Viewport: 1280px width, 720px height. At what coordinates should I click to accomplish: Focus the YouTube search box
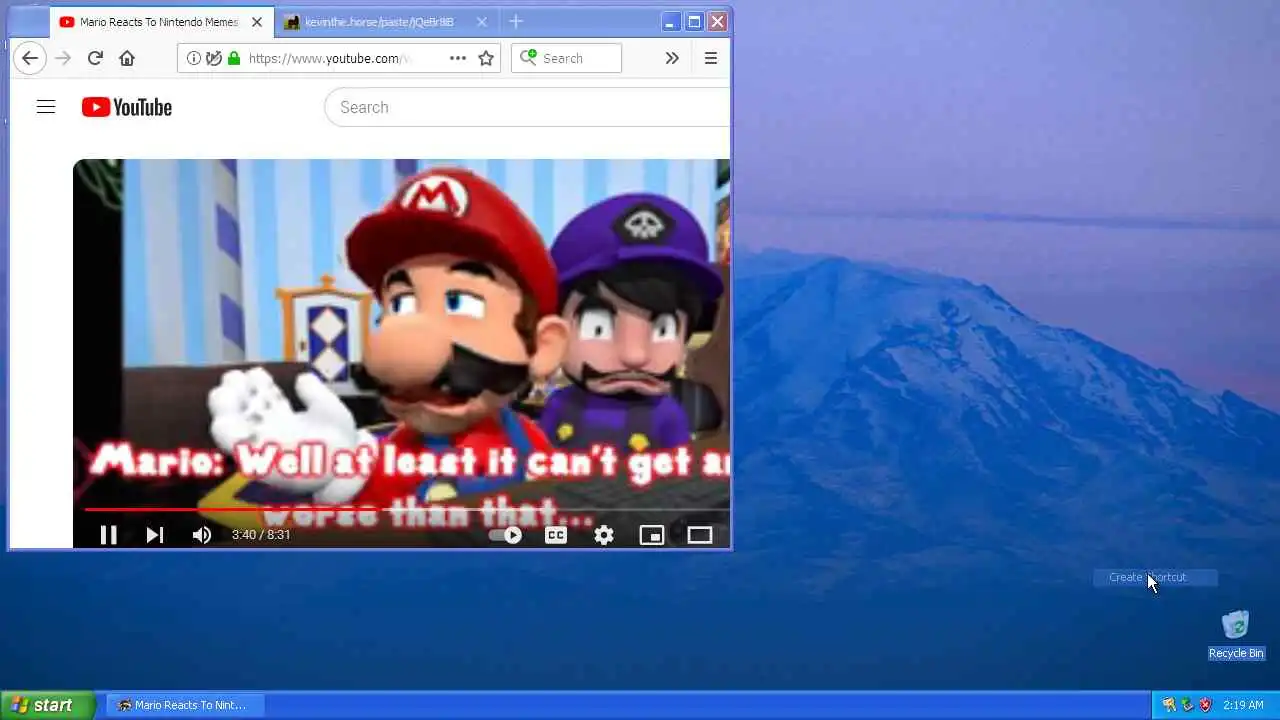[527, 107]
